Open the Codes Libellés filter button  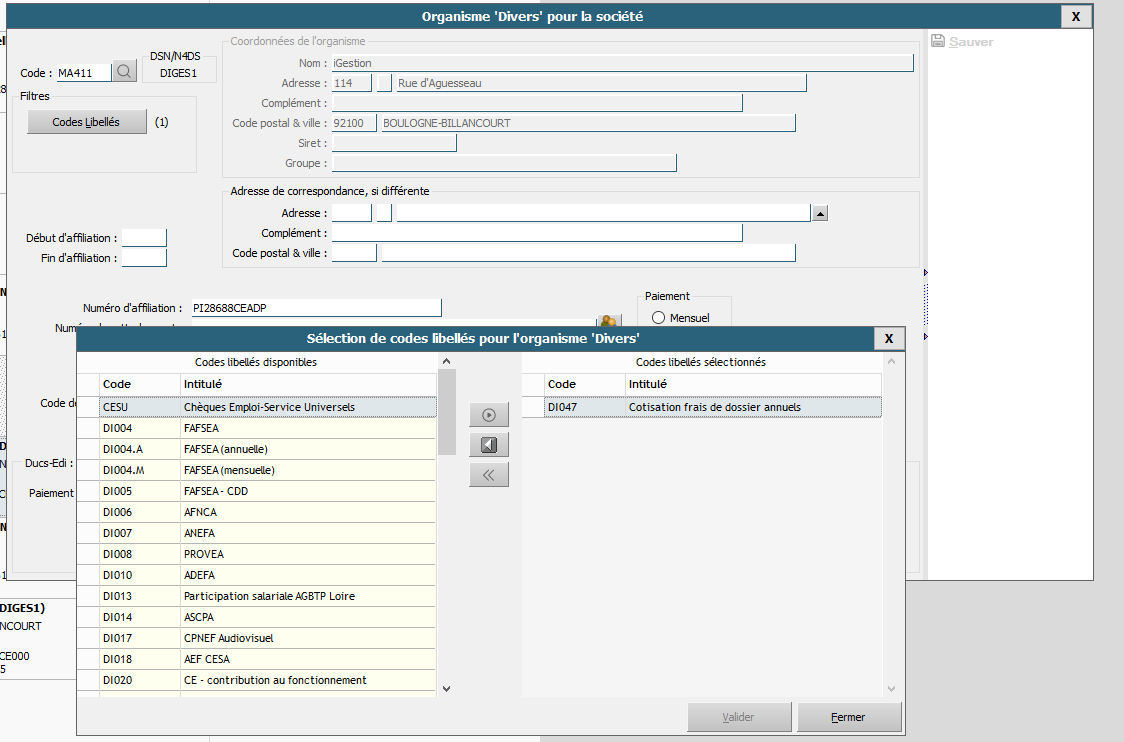pos(86,122)
